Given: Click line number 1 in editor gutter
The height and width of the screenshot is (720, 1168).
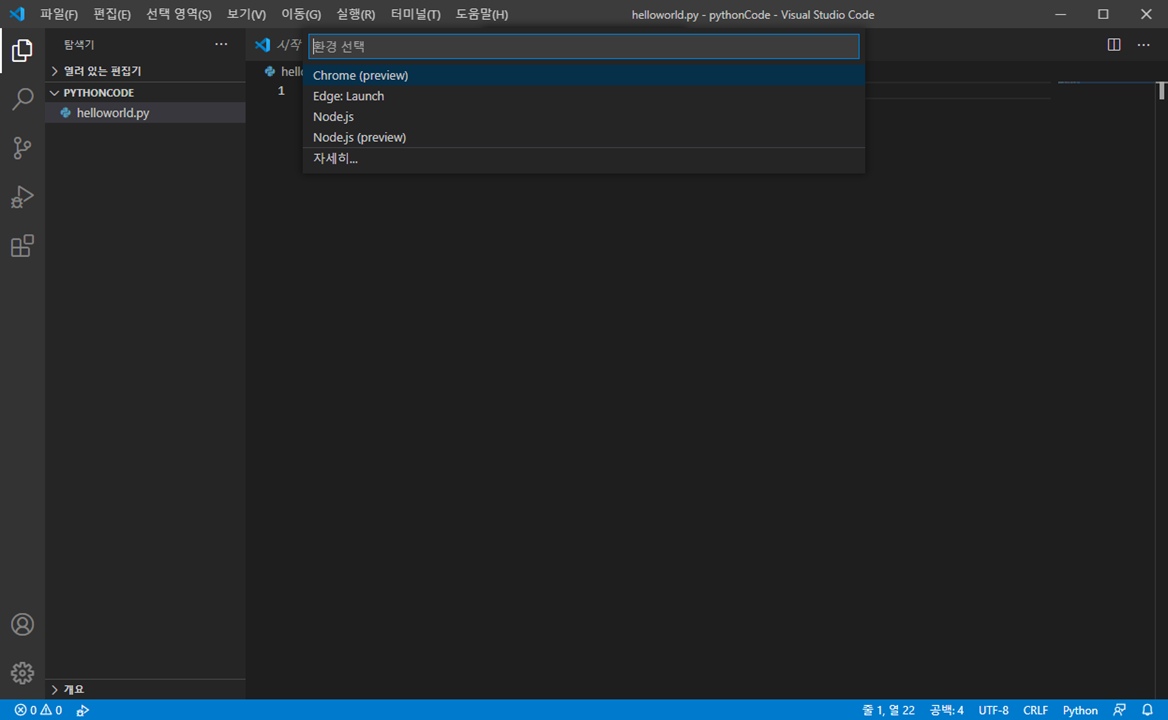Looking at the screenshot, I should 281,91.
